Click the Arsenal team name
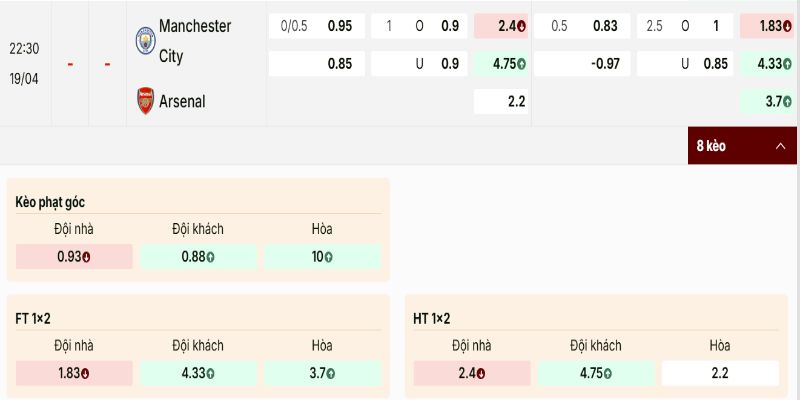800x400 pixels. 182,101
